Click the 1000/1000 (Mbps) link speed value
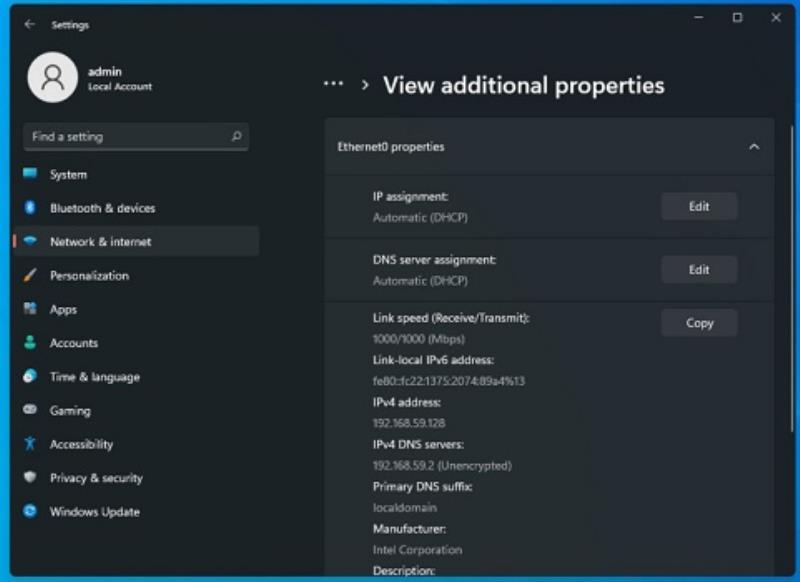The height and width of the screenshot is (582, 800). click(418, 339)
